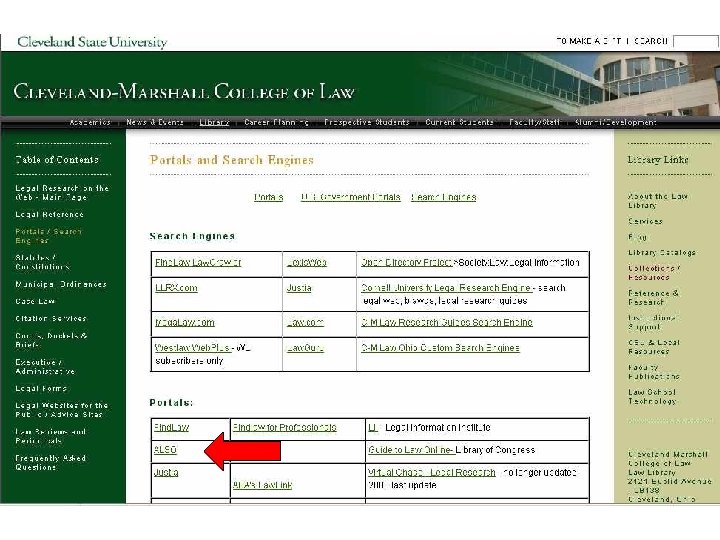Viewport: 720px width, 540px height.
Task: Click the Cleveland State University logo
Action: pyautogui.click(x=92, y=42)
